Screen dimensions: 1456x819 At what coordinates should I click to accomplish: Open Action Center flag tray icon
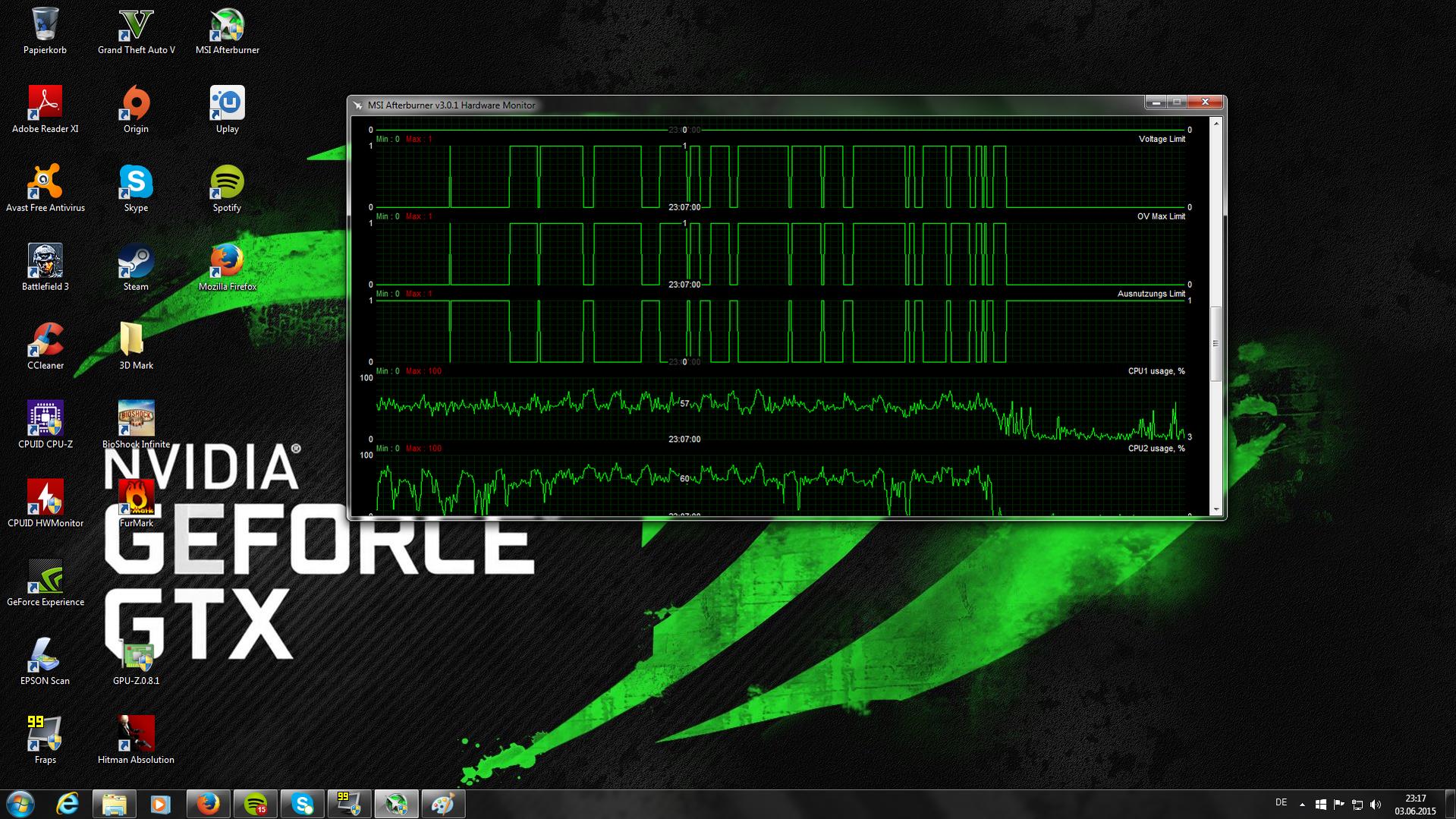click(x=1338, y=804)
